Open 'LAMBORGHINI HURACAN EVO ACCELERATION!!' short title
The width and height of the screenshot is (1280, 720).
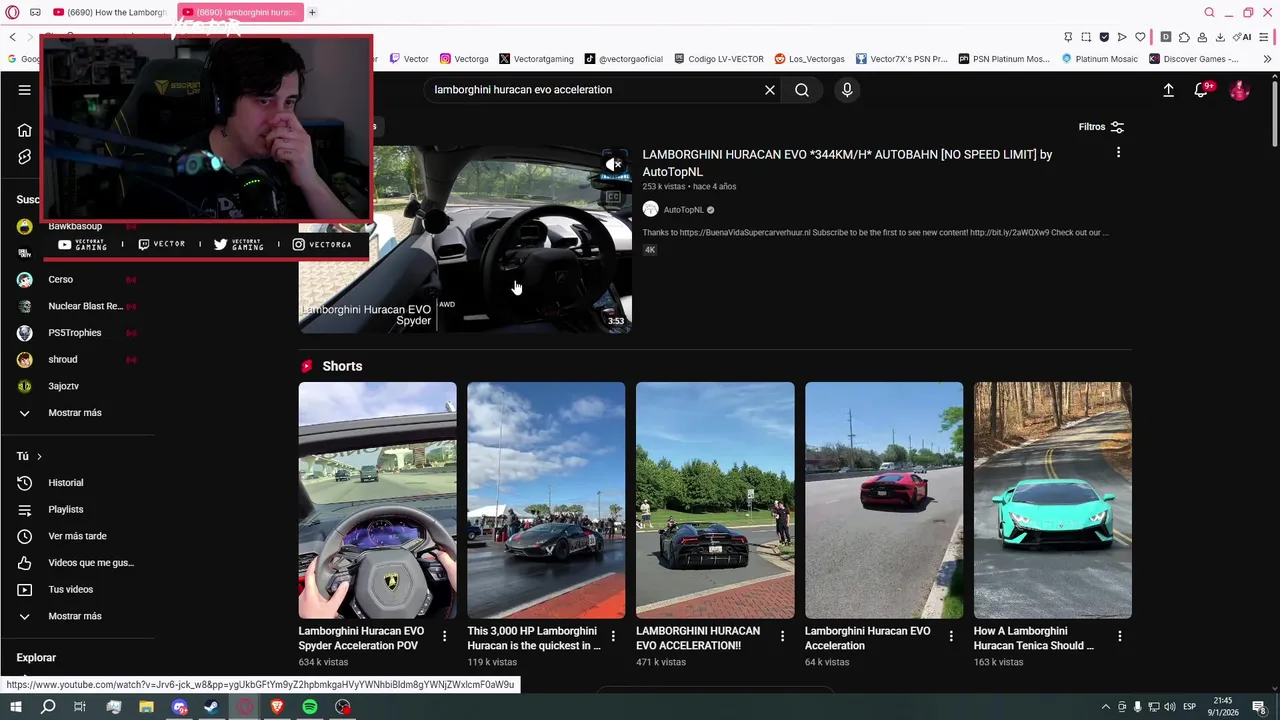click(x=698, y=638)
